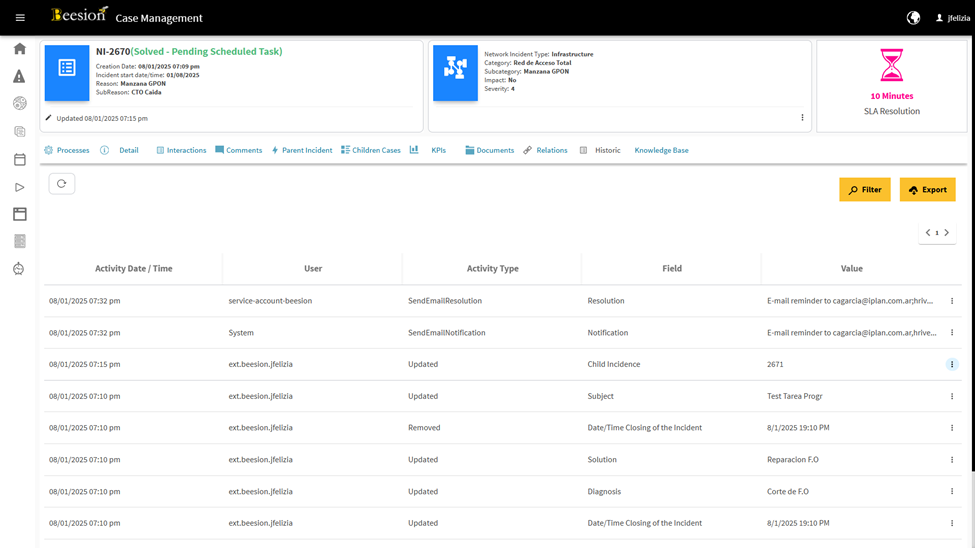Open the alerts triangle sidebar icon
Image resolution: width=975 pixels, height=548 pixels.
click(x=19, y=76)
